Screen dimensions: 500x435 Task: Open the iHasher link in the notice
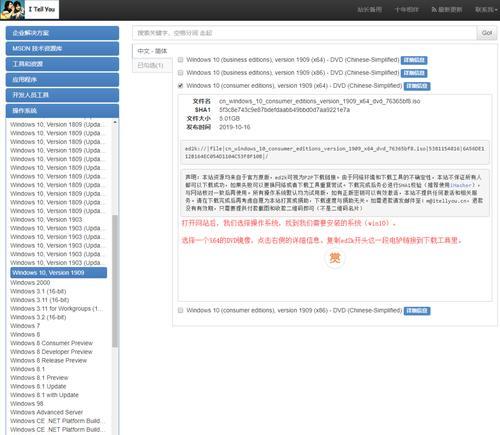462,185
